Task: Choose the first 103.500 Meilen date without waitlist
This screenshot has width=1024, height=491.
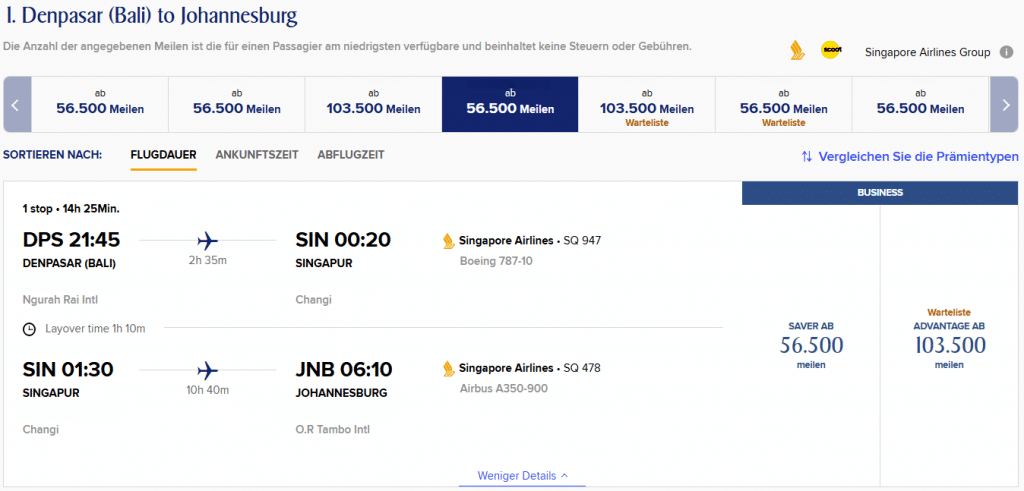Action: (x=373, y=104)
